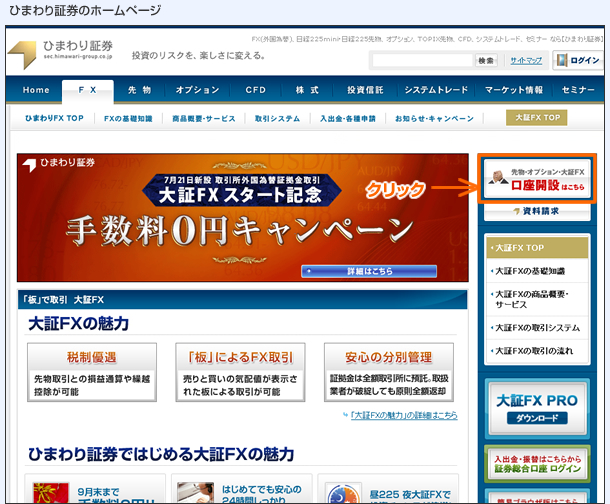Click the ログイン button
610x504 pixels.
(578, 60)
